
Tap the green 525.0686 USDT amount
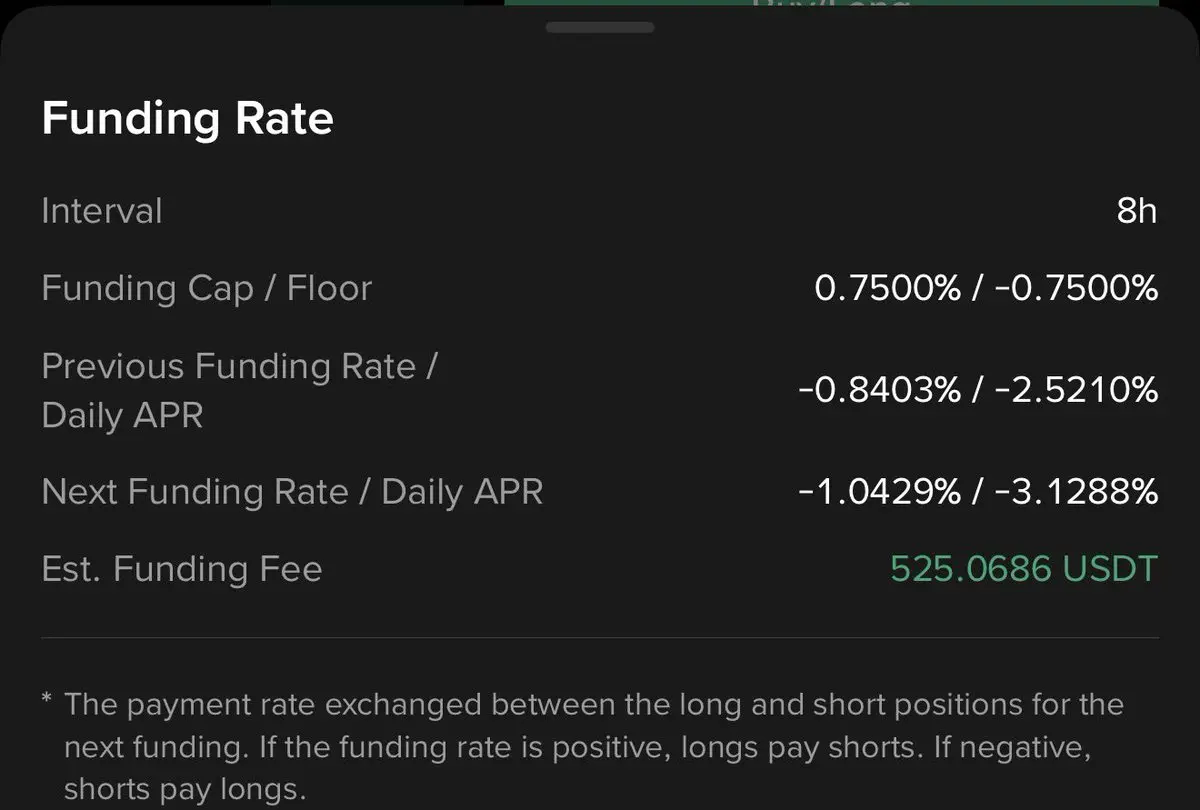coord(1023,569)
